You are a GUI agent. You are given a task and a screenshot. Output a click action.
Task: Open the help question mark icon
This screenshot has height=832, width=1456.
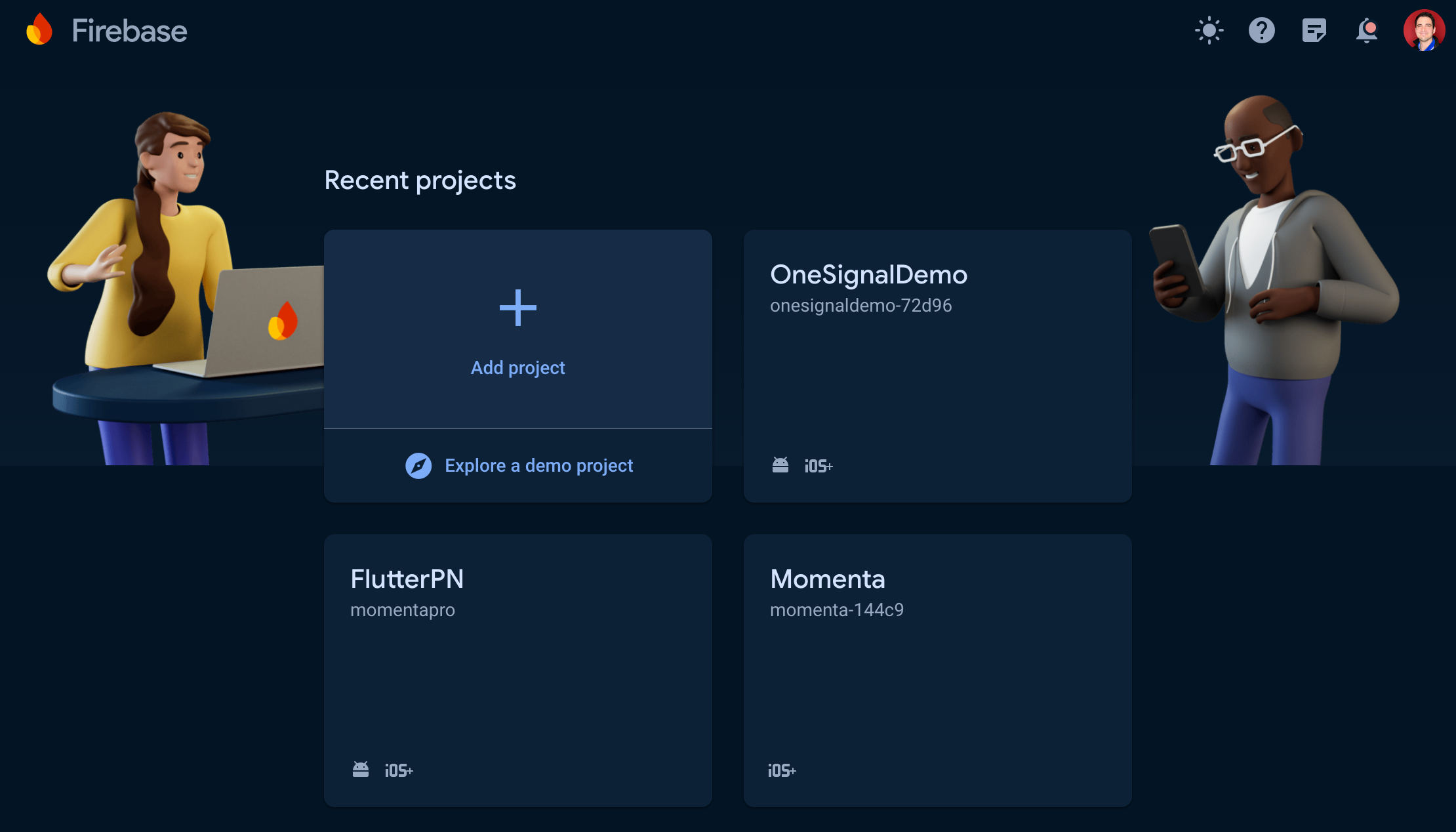click(x=1261, y=30)
